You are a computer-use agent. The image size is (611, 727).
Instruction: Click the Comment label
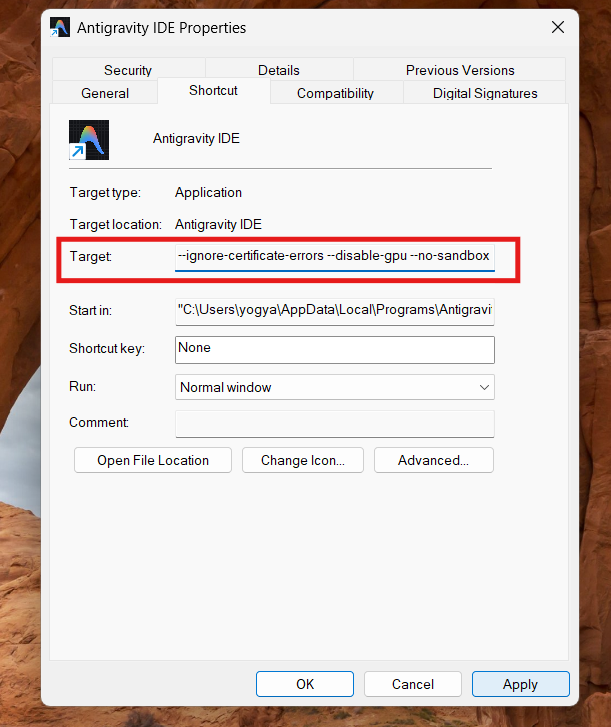click(x=99, y=422)
